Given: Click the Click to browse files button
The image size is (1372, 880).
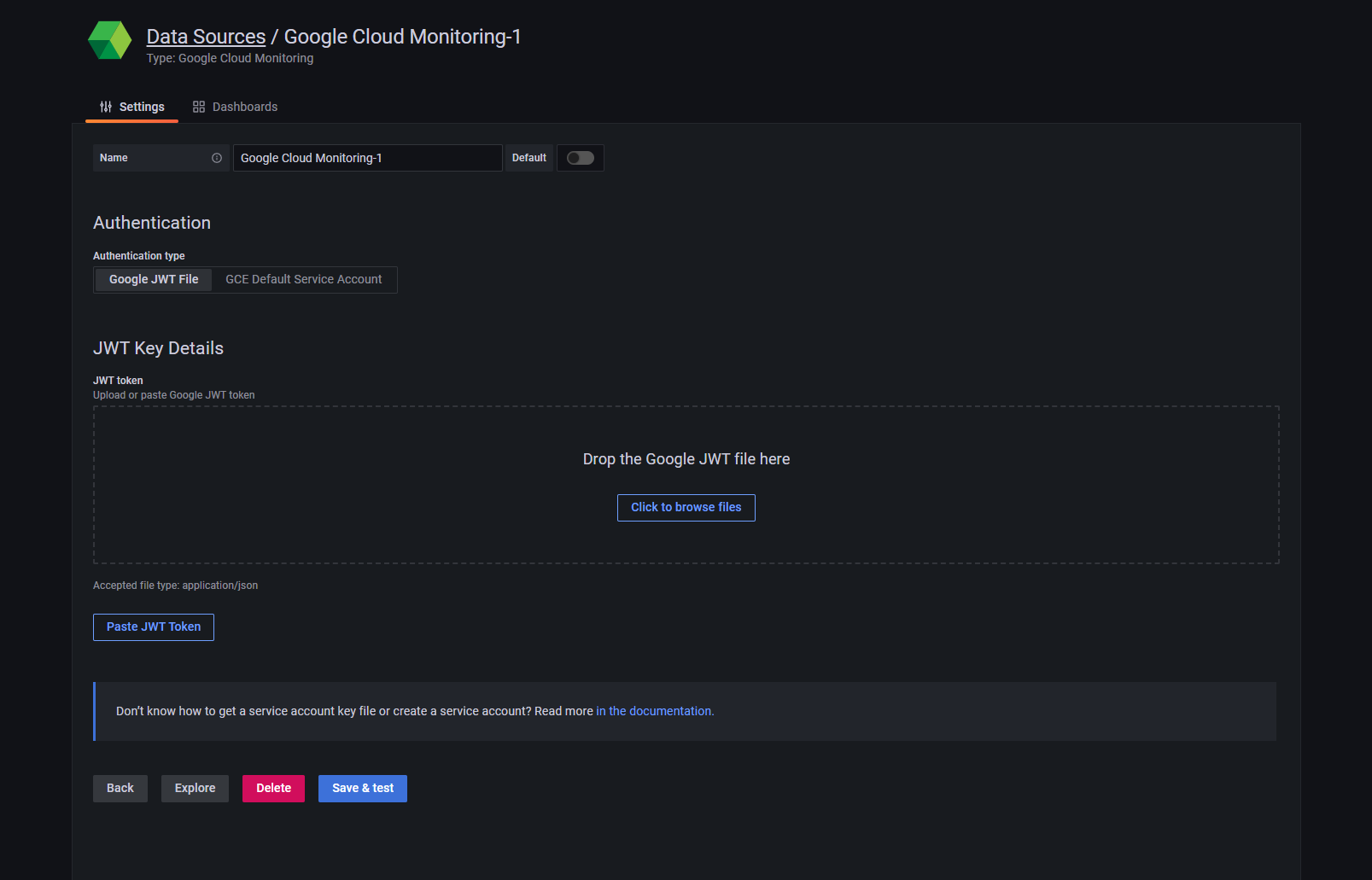Looking at the screenshot, I should [686, 508].
